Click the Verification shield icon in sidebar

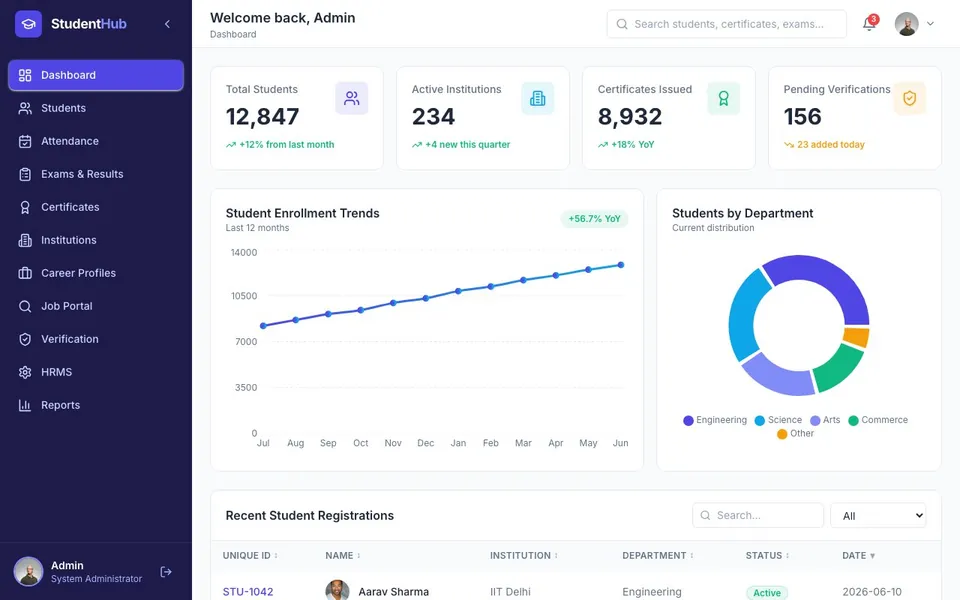pos(25,339)
